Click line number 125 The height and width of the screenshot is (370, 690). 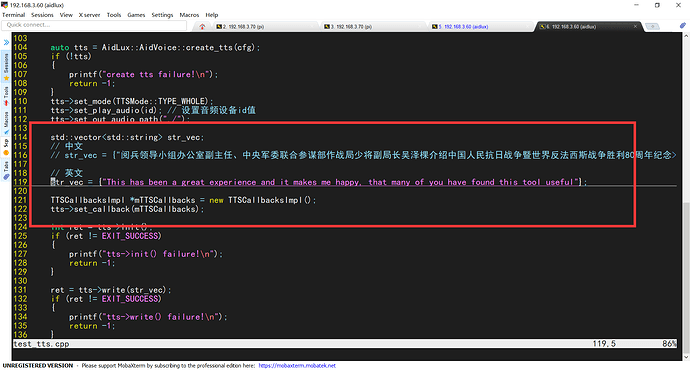click(x=20, y=236)
